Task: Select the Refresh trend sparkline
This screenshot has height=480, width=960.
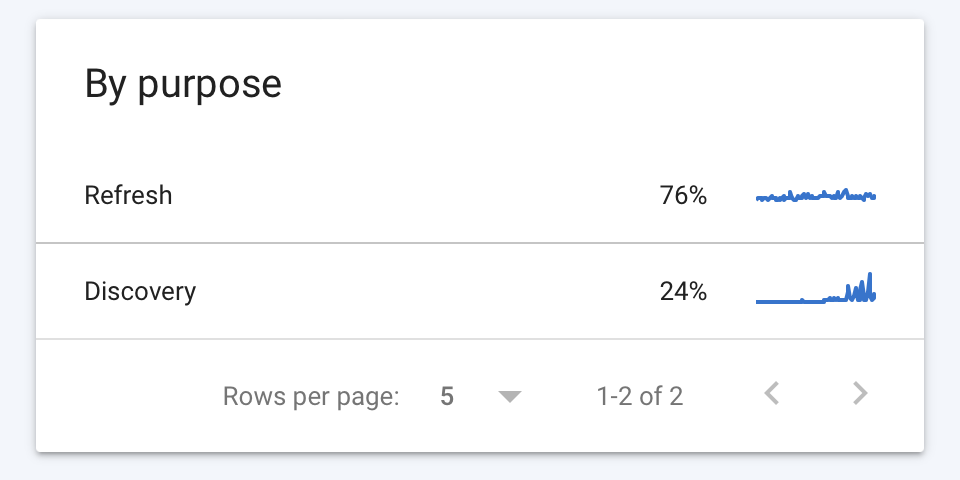Action: coord(816,196)
